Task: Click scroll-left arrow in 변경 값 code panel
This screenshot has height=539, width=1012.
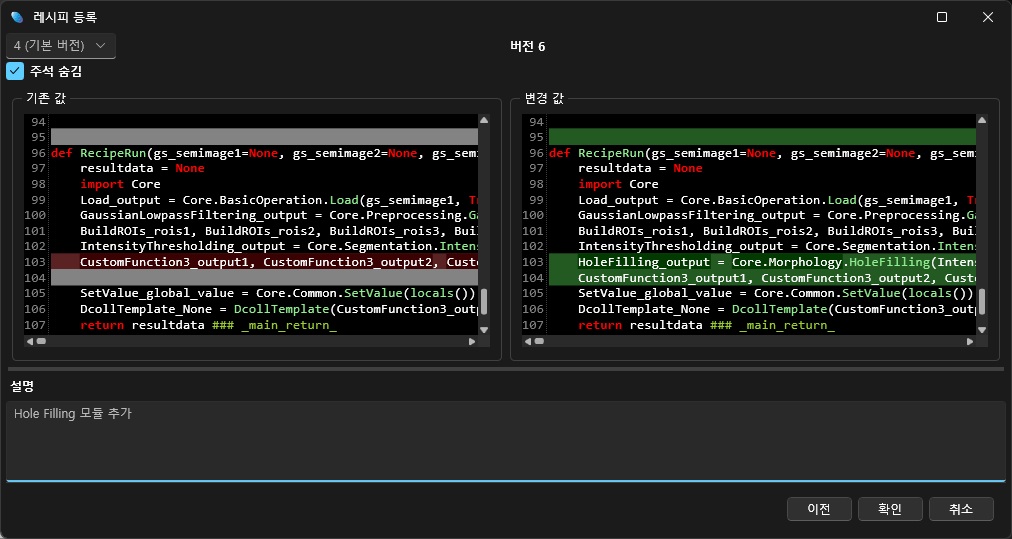Action: point(528,341)
